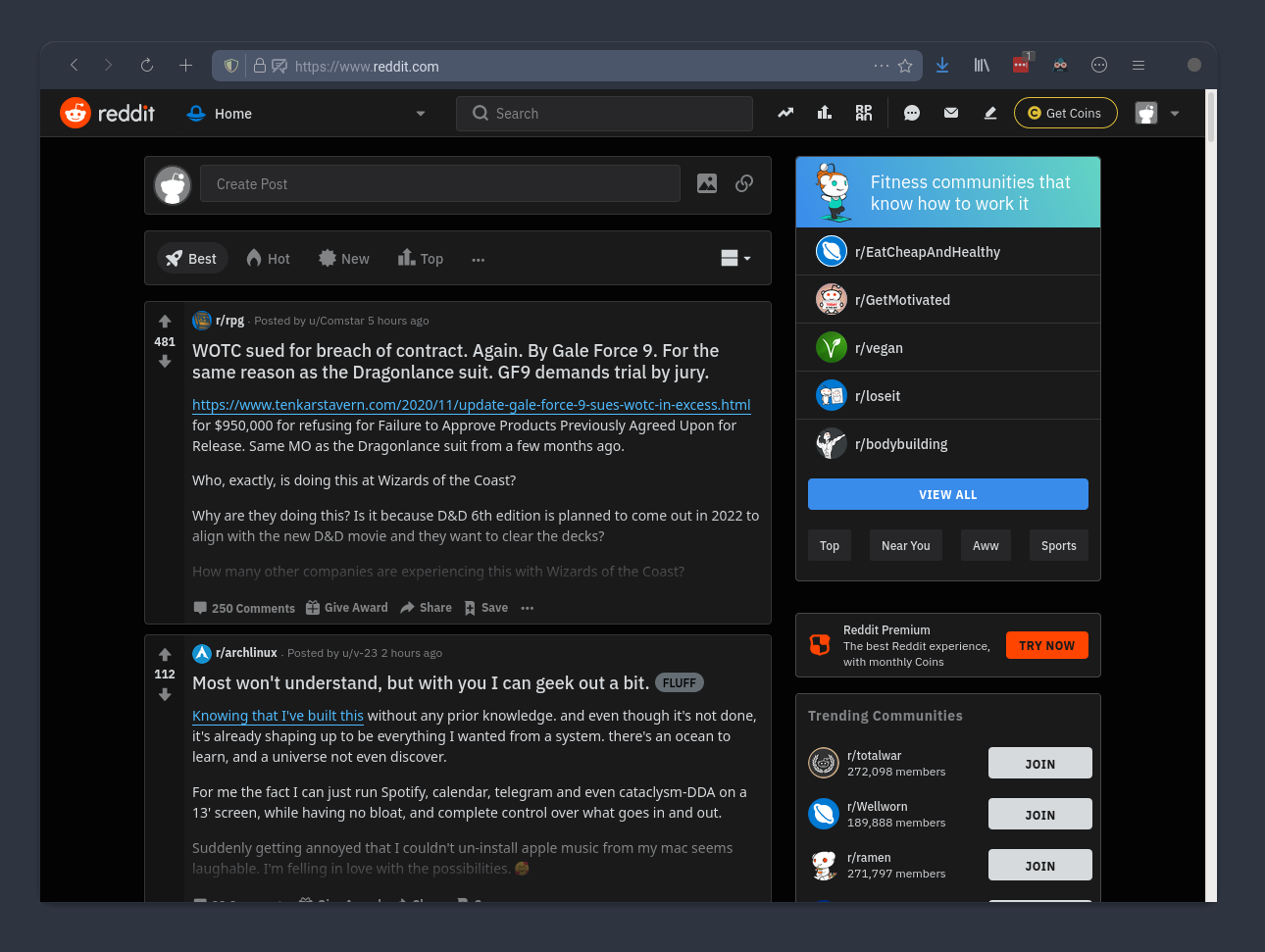The width and height of the screenshot is (1265, 952).
Task: Open the Popular trending arrow icon
Action: pyautogui.click(x=785, y=113)
